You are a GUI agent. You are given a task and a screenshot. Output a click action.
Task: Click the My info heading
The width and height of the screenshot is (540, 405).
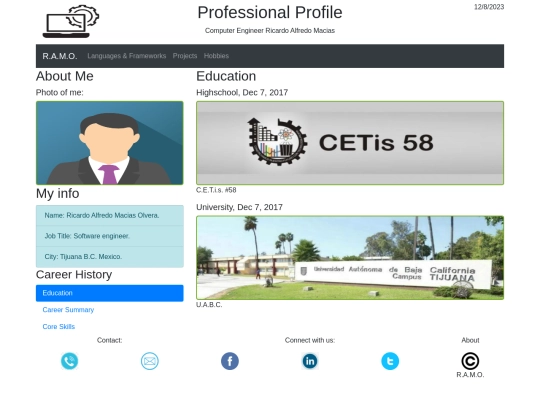click(58, 194)
